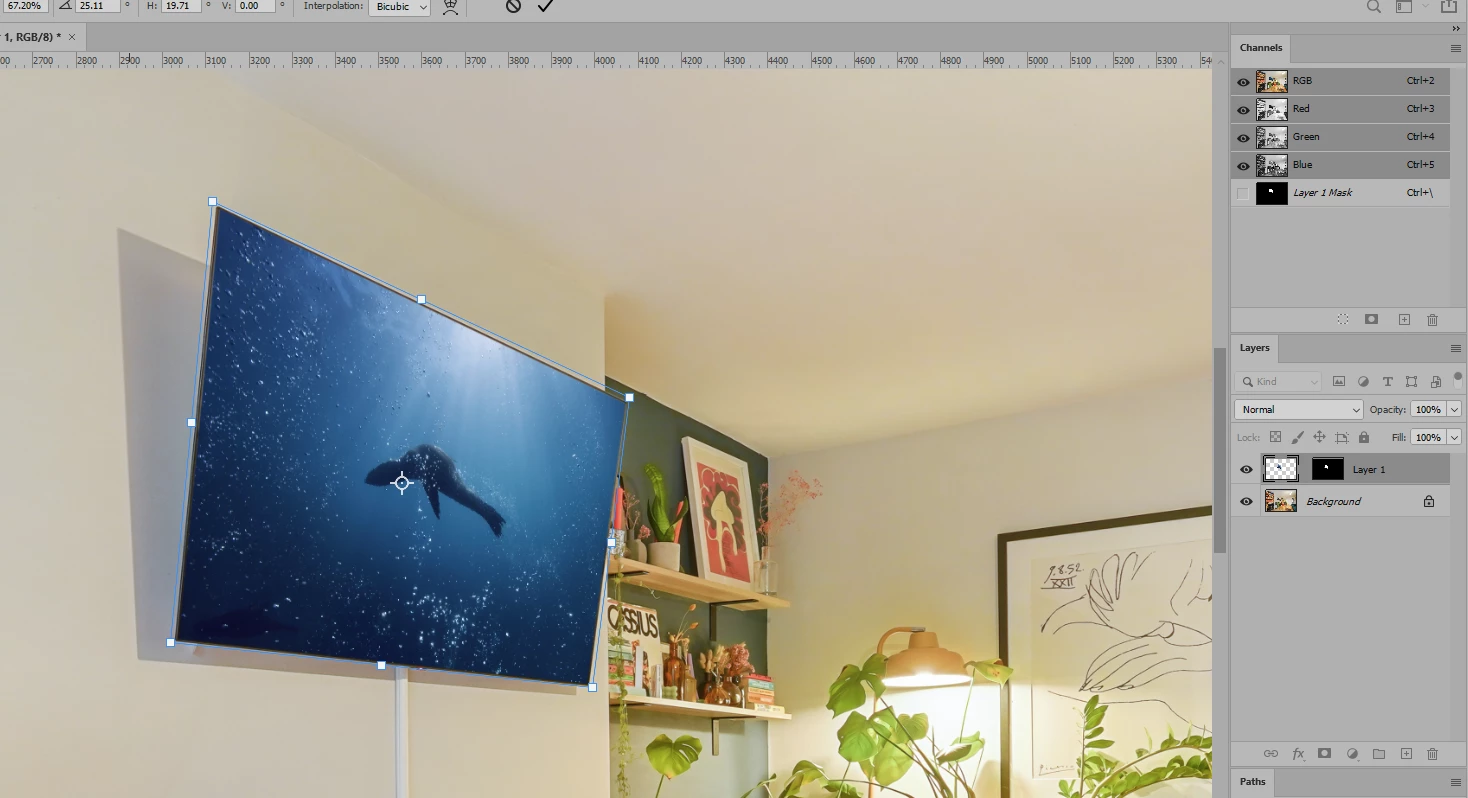Hide the RGB channel eye
This screenshot has width=1468, height=798.
coord(1243,81)
